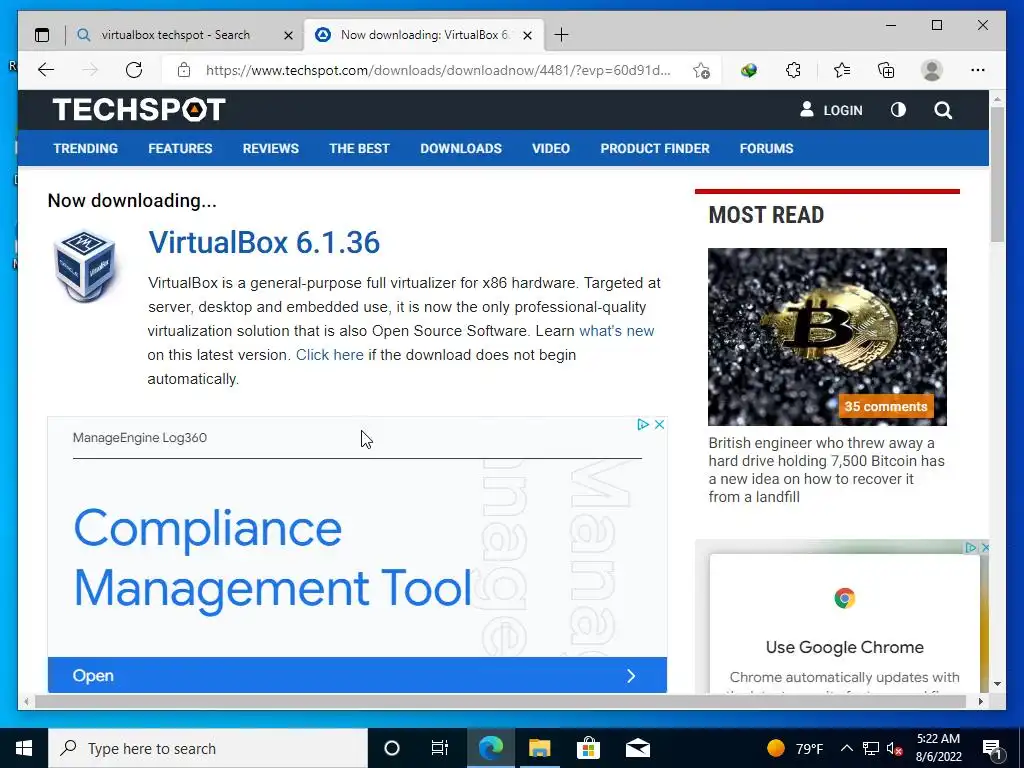The height and width of the screenshot is (768, 1024).
Task: Open the FORUMS menu
Action: pos(767,148)
